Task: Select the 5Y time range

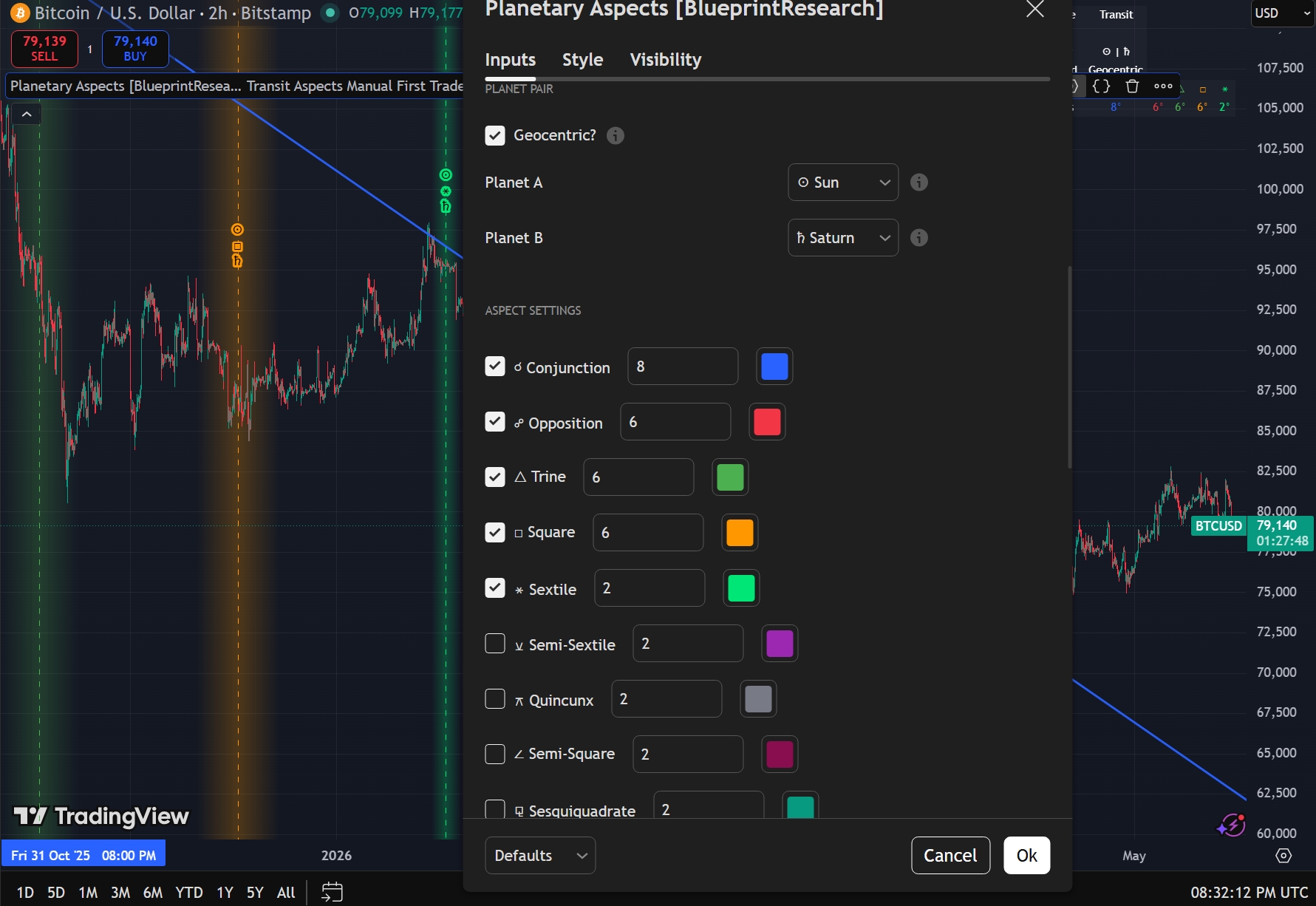Action: coord(255,893)
